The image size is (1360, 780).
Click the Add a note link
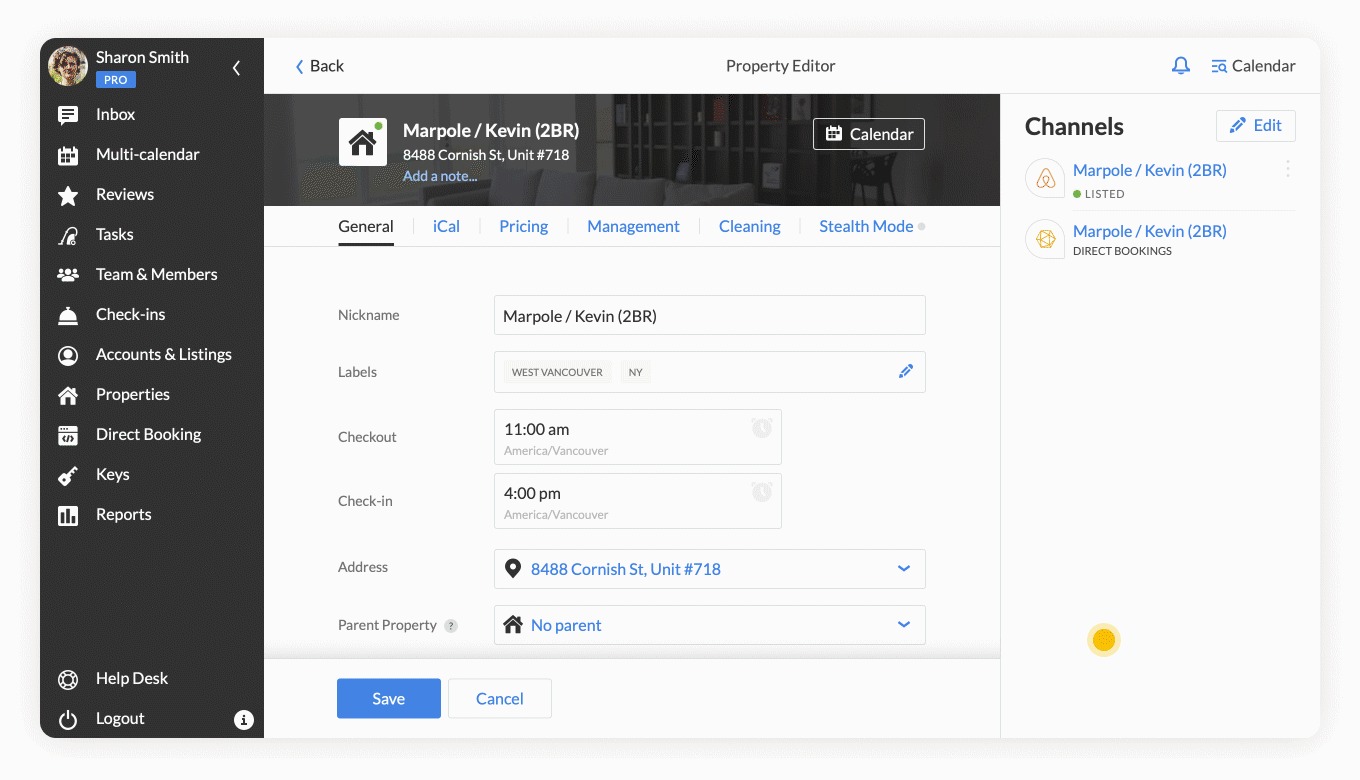440,176
